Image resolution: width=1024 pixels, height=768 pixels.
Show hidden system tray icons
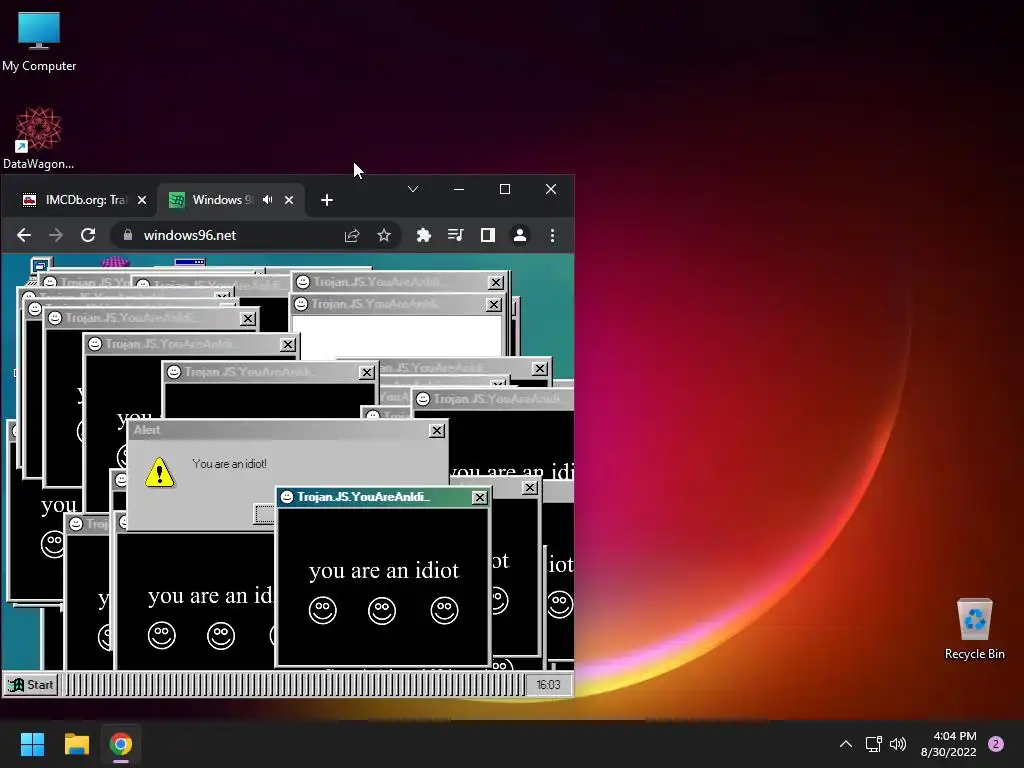(846, 744)
